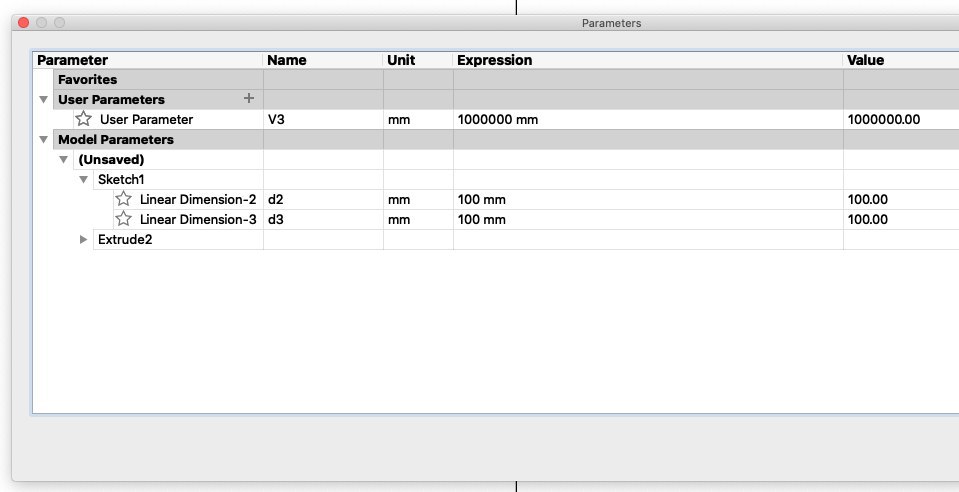Click the Parameter column header
959x492 pixels.
[x=147, y=60]
